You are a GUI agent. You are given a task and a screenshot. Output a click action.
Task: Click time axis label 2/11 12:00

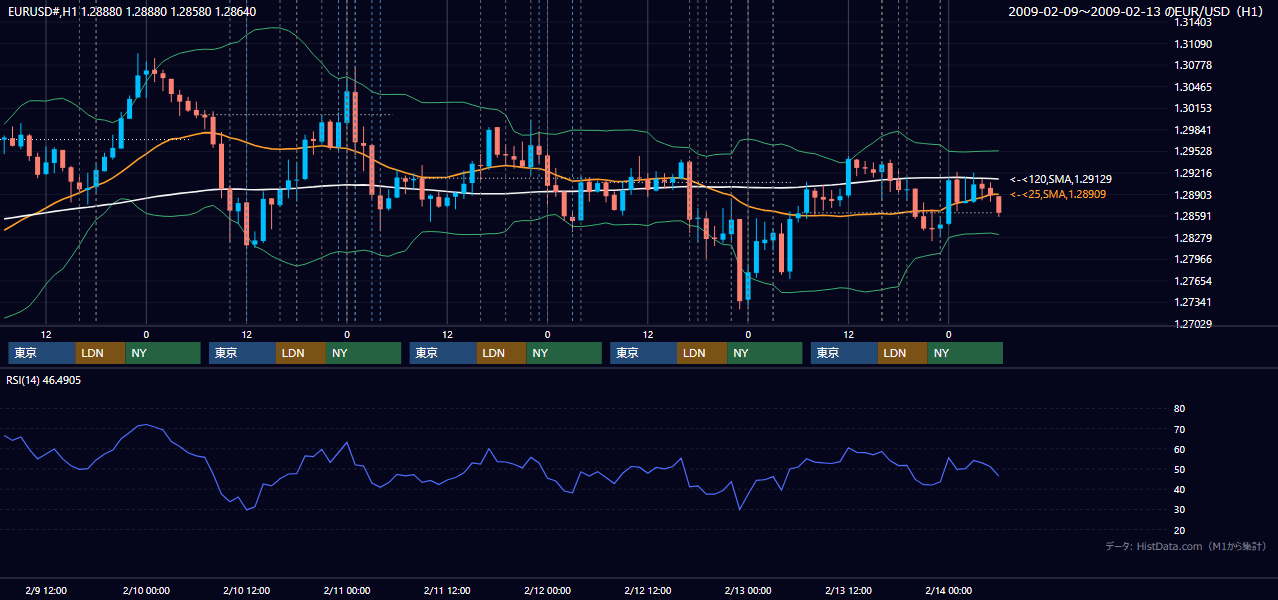tap(447, 590)
